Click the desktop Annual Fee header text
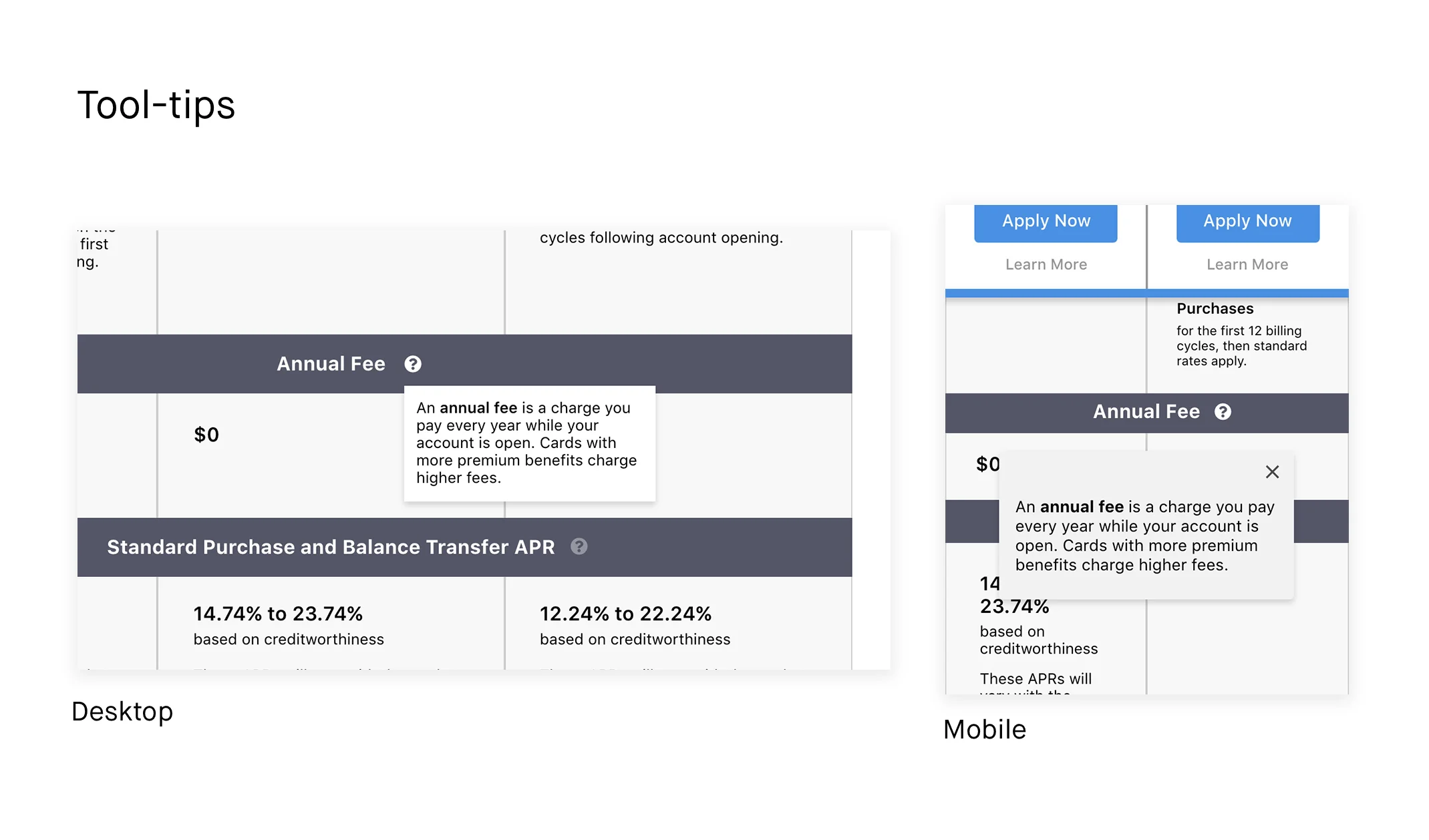 coord(331,364)
